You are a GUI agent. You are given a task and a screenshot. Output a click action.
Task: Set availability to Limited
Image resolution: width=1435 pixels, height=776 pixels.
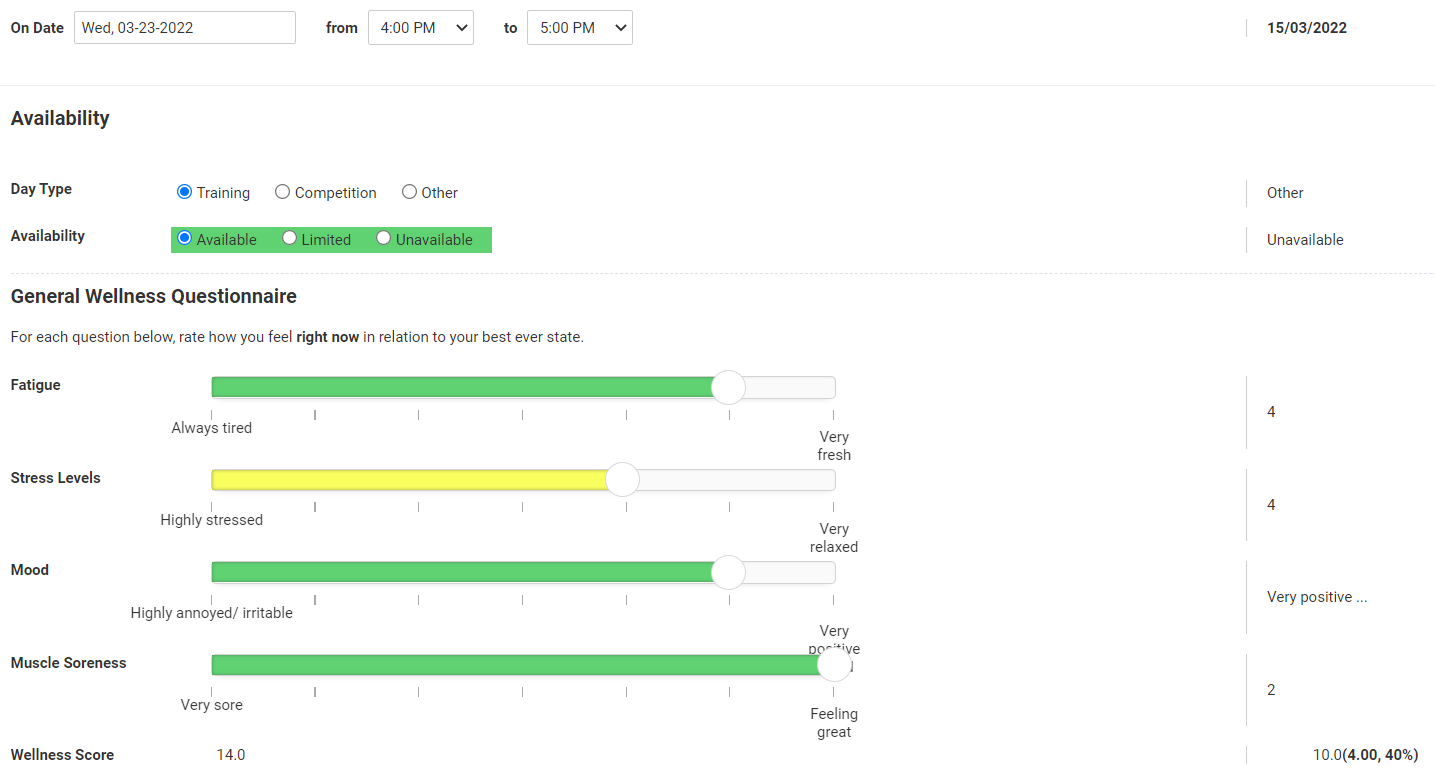pos(289,239)
